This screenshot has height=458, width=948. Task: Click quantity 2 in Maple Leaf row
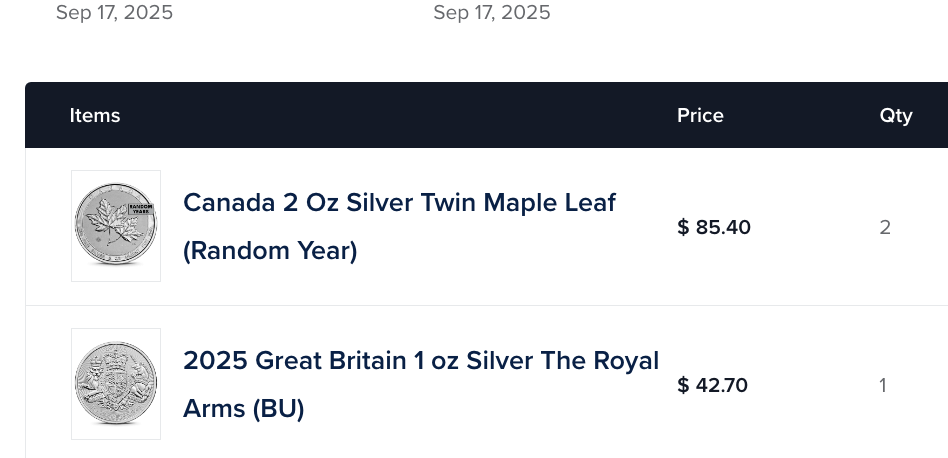click(x=885, y=227)
